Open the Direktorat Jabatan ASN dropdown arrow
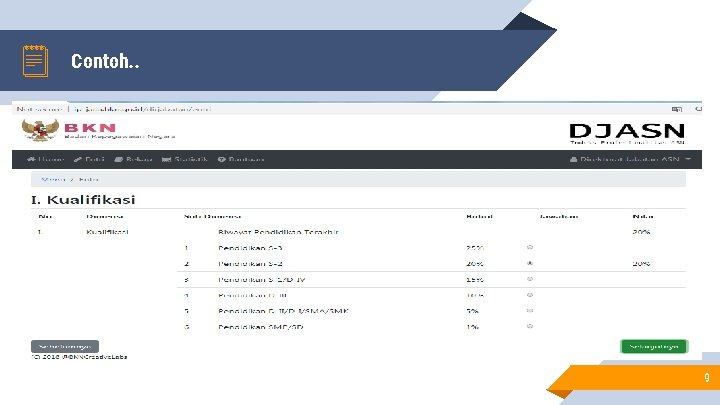720x405 pixels. (688, 159)
